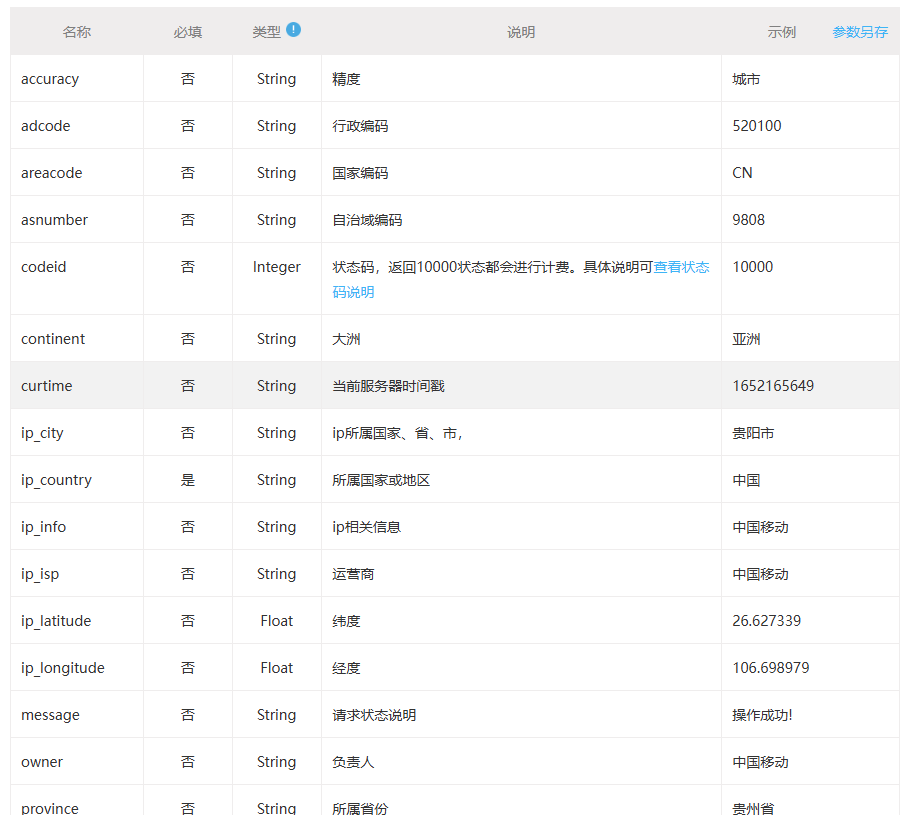911x815 pixels.
Task: Click the description 纬度
Action: pos(346,622)
